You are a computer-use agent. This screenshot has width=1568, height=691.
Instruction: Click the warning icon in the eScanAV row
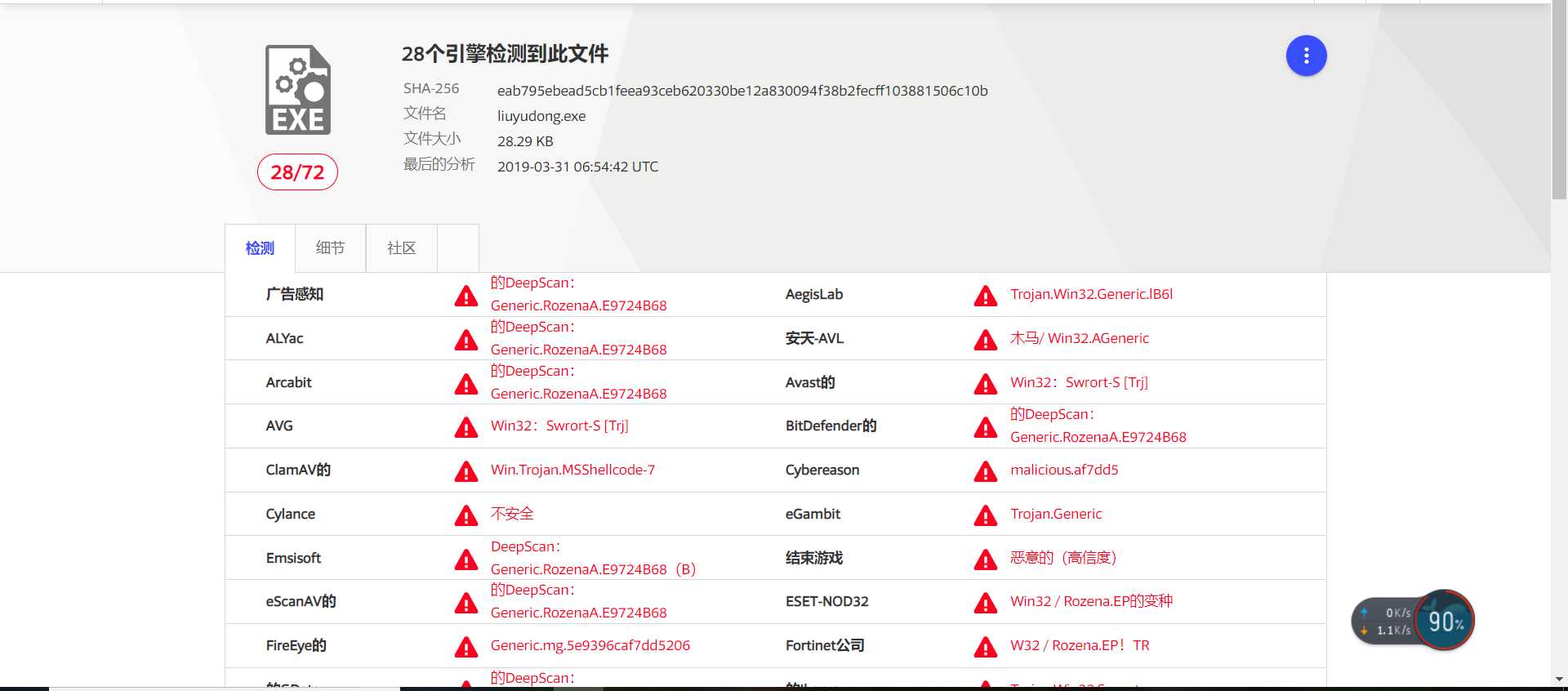point(466,603)
